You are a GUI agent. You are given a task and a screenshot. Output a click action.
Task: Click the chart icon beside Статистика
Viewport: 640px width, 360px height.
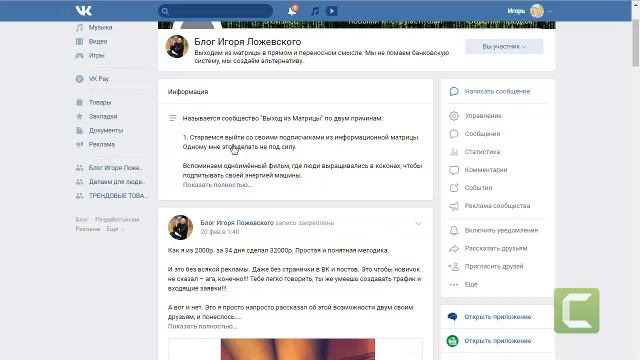(454, 152)
